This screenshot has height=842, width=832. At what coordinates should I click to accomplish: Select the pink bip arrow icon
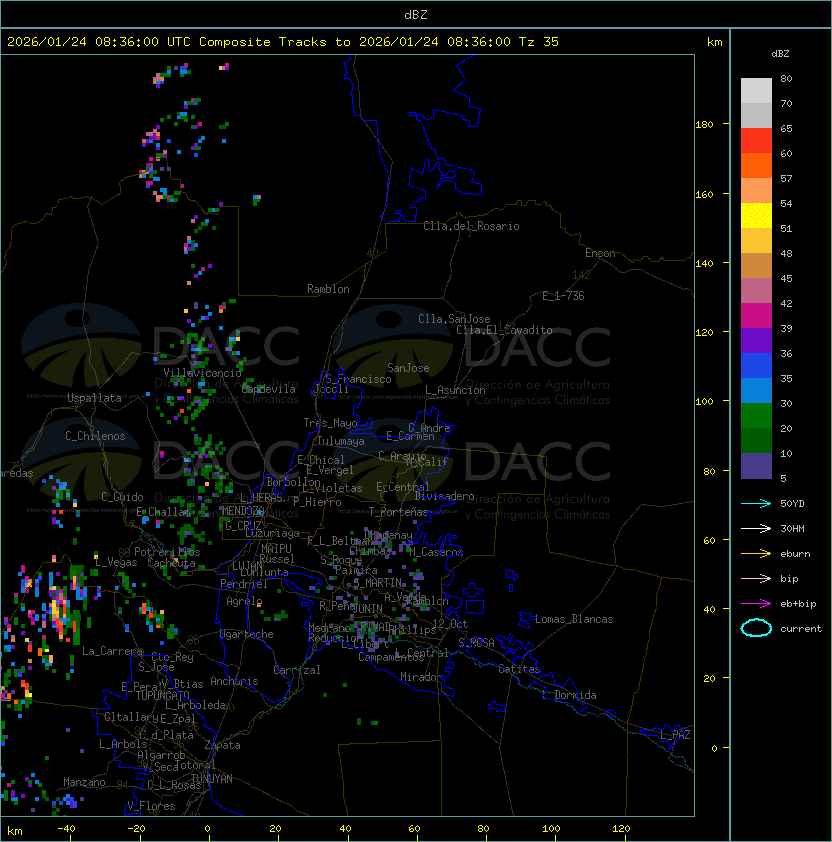(756, 578)
